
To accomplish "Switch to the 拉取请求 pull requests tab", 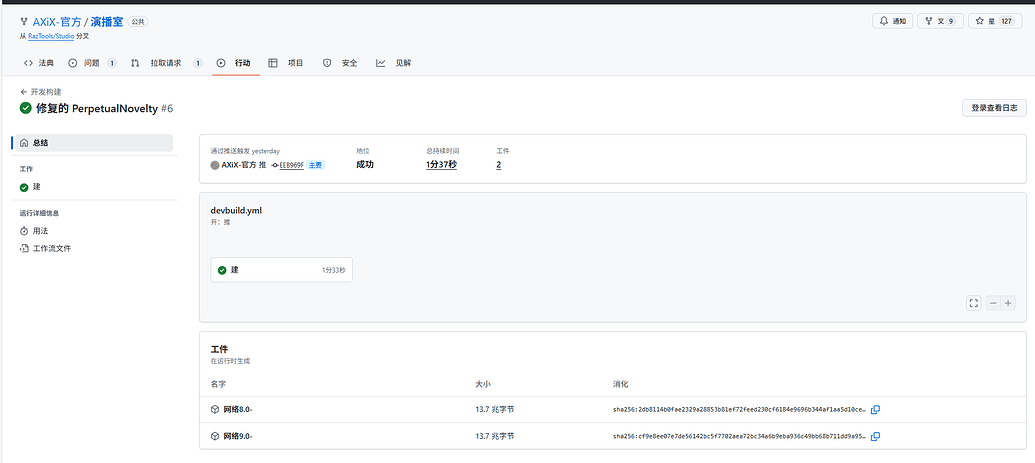I will [166, 63].
